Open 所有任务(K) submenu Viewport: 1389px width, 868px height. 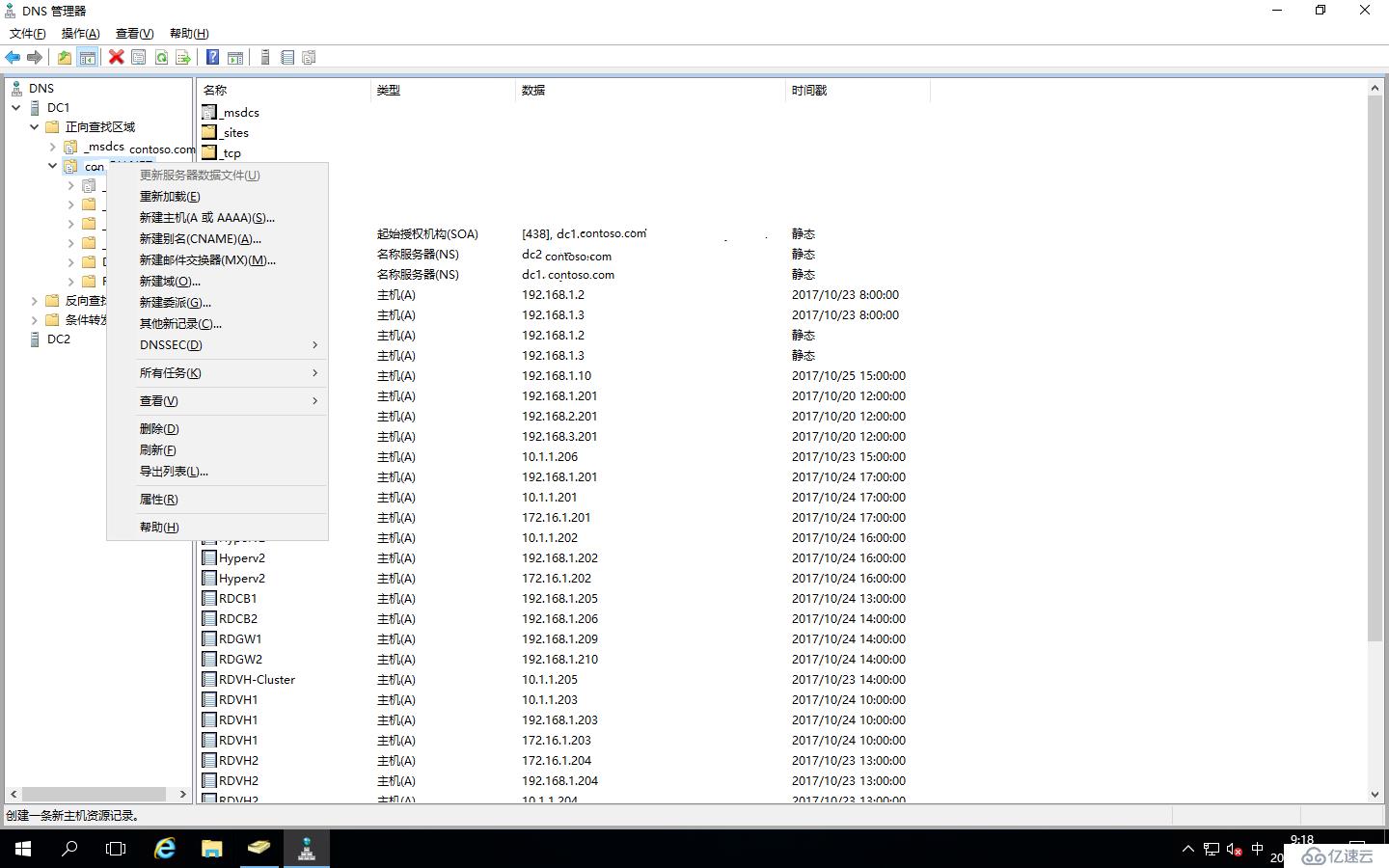coord(217,372)
